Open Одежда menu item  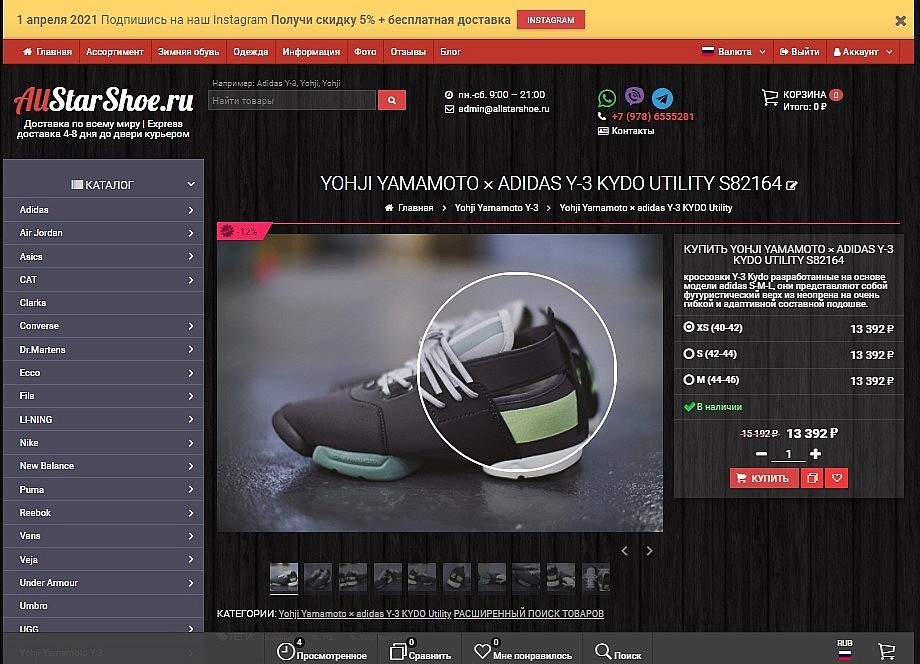251,52
